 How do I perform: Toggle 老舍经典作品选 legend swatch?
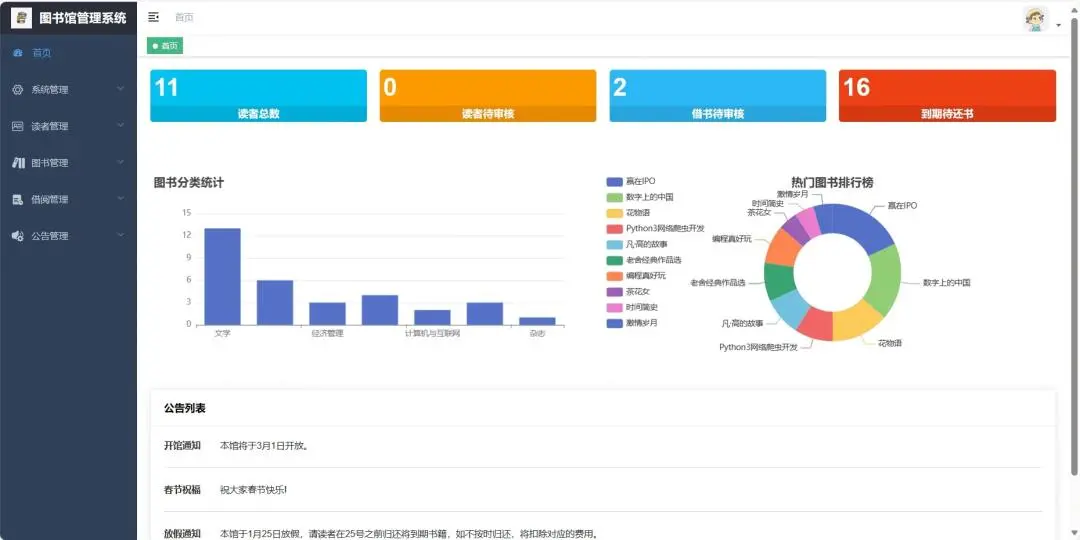pos(614,260)
